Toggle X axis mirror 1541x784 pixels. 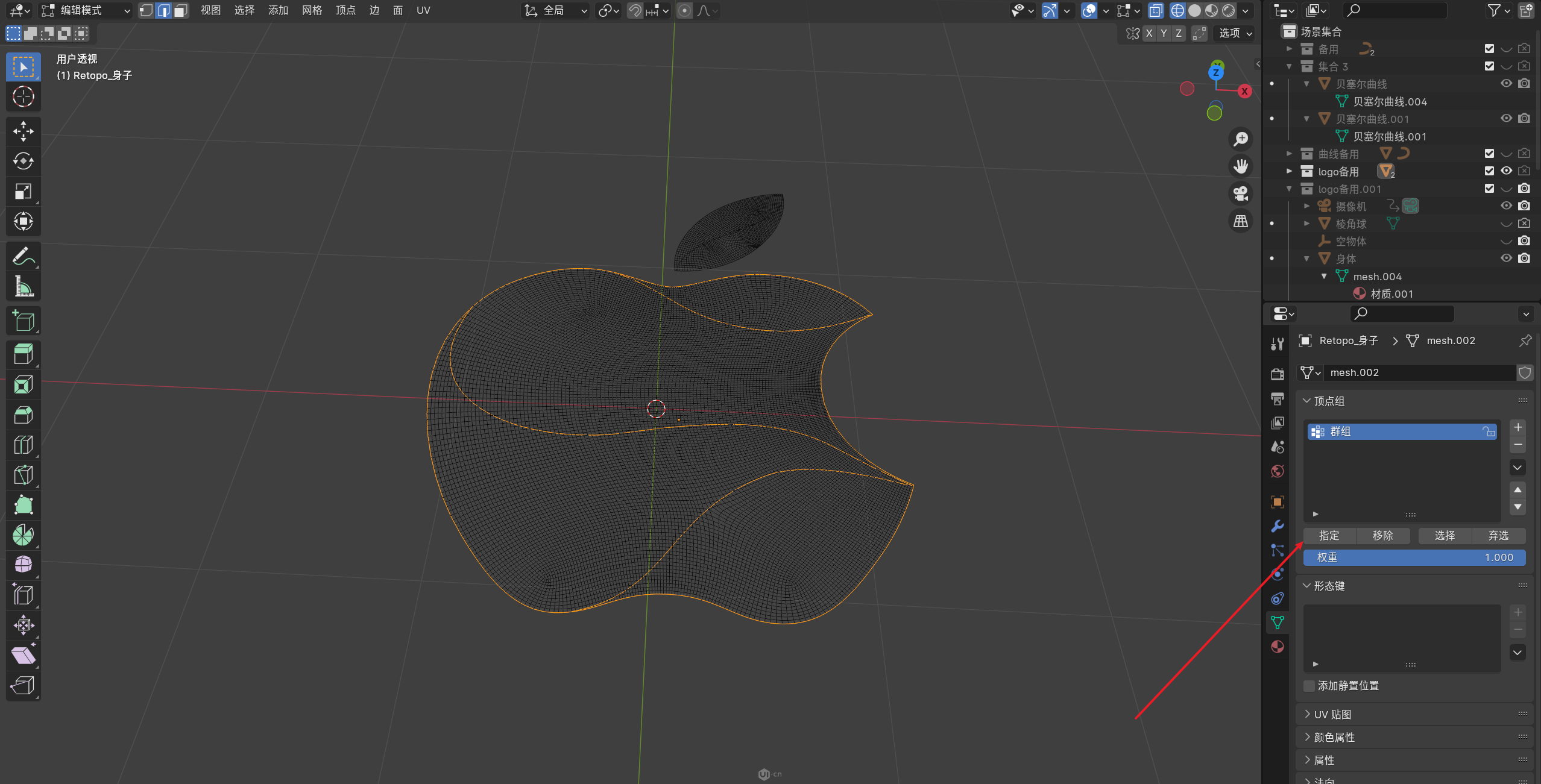tap(1149, 33)
